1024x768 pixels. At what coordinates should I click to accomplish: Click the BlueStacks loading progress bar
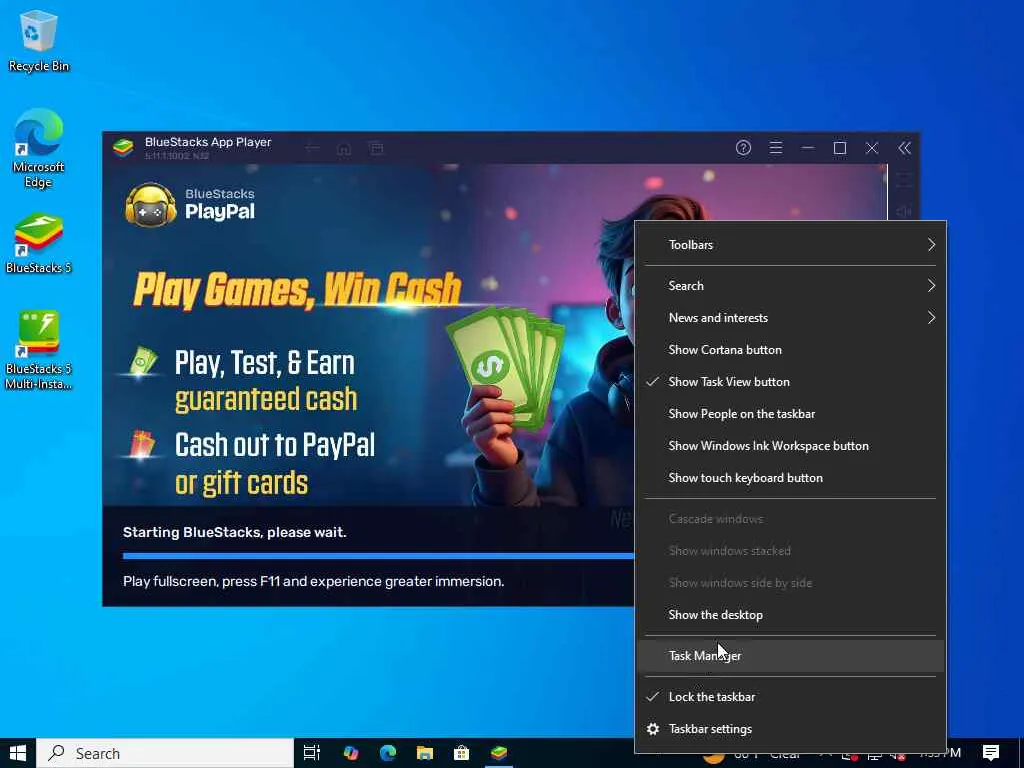click(x=379, y=556)
